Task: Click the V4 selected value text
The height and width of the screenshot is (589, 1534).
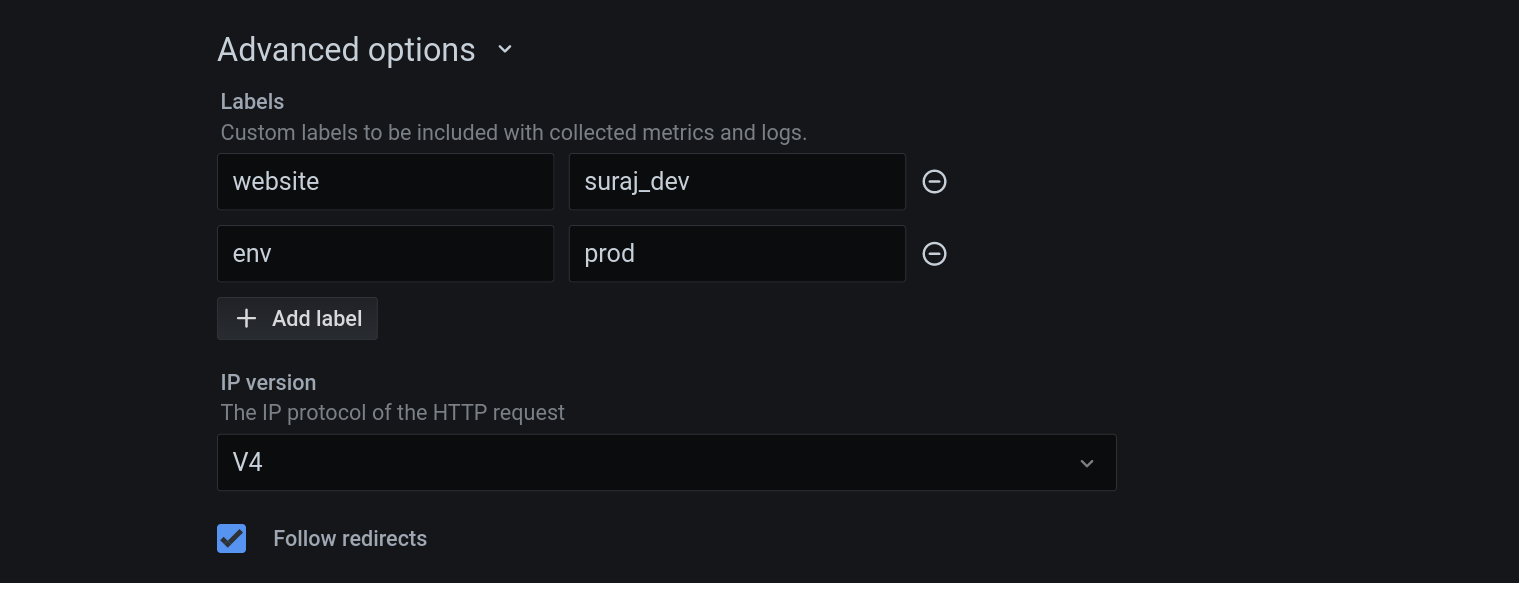Action: (248, 463)
